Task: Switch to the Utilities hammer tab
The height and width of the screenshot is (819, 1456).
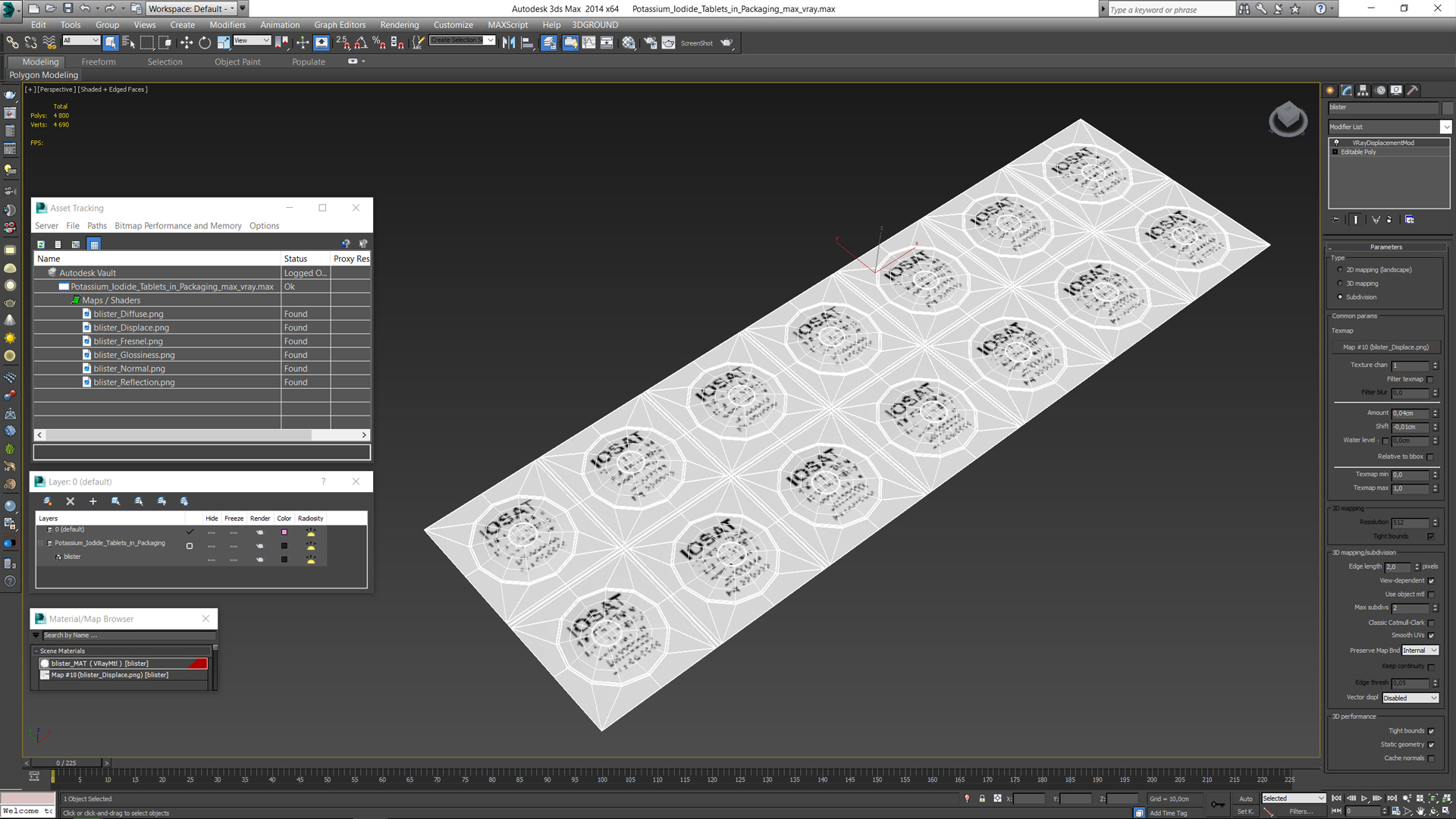Action: 1413,90
